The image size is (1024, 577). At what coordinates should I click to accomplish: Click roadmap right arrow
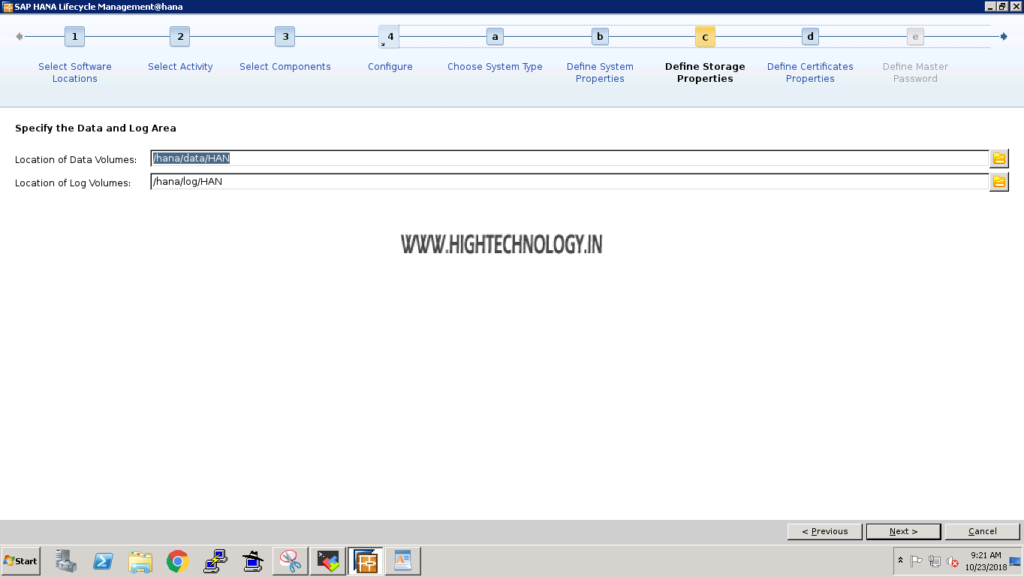pos(1004,37)
